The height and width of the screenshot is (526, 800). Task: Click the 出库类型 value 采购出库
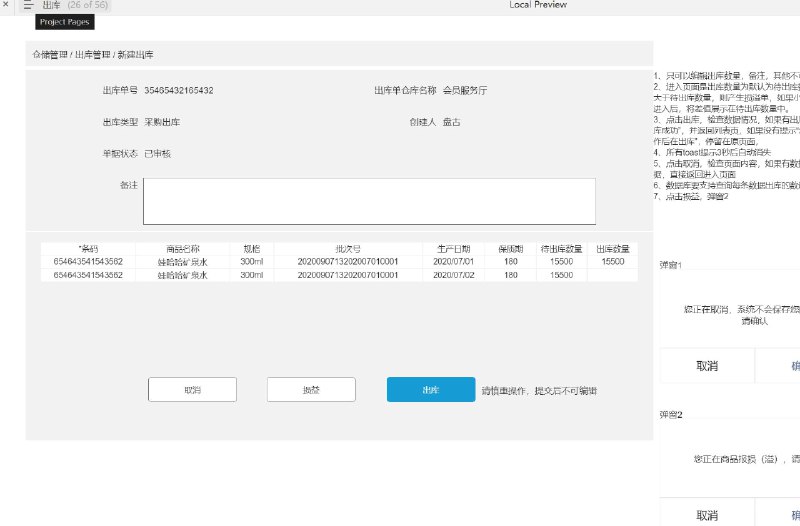[162, 122]
